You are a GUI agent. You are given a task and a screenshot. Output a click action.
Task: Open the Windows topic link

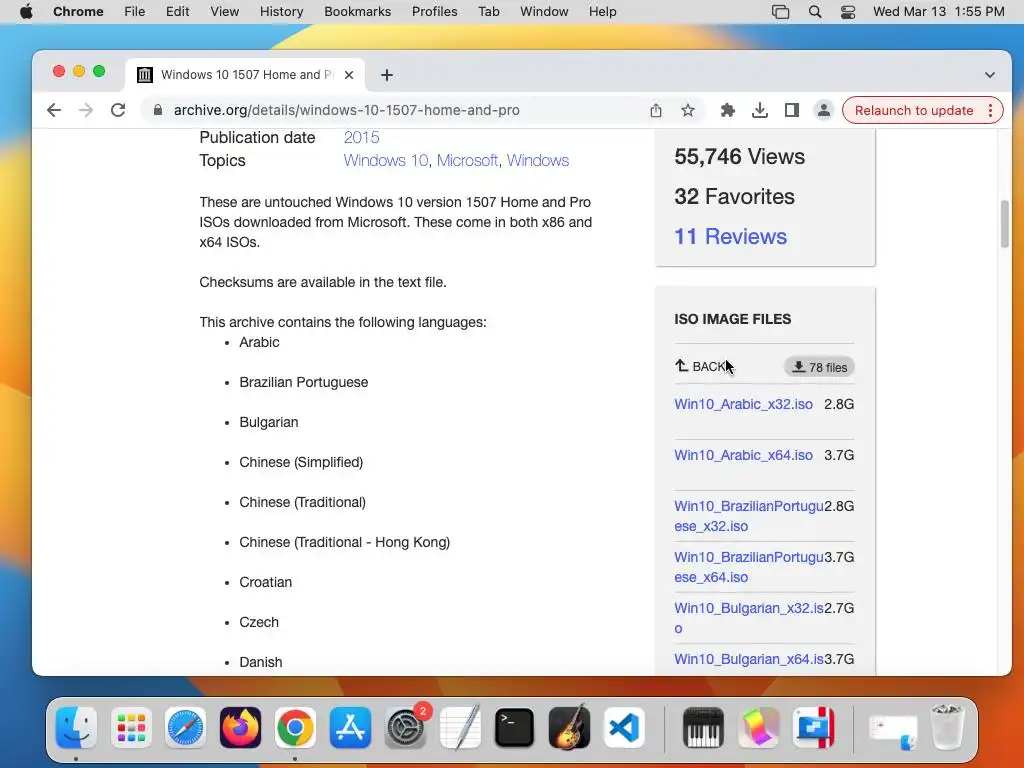coord(537,161)
